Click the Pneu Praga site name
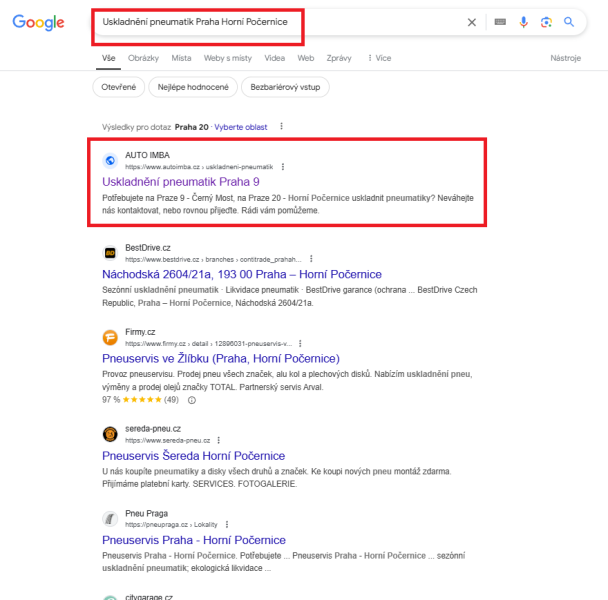Viewport: 608px width, 600px height. click(146, 514)
